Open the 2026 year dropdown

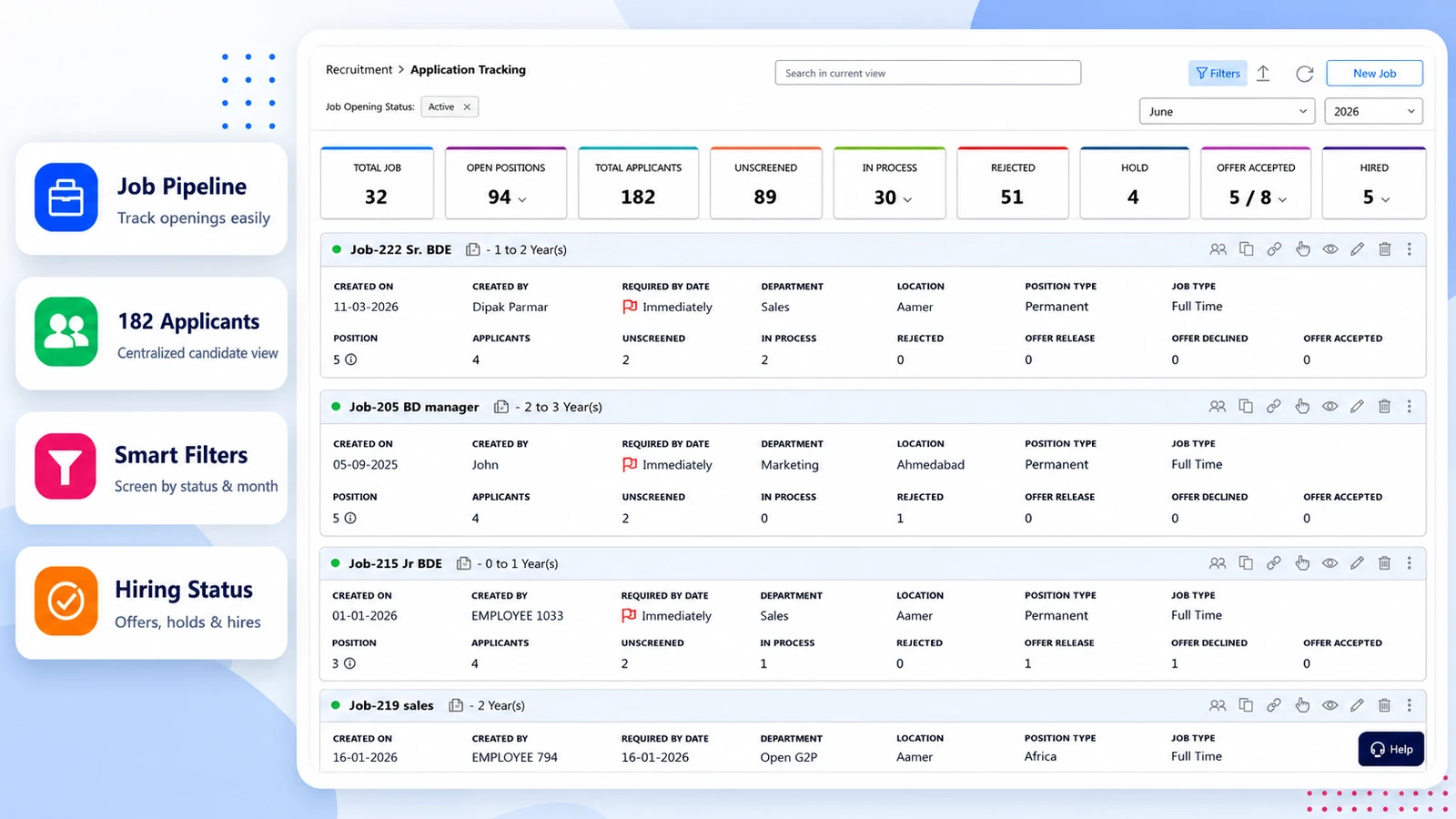tap(1373, 111)
